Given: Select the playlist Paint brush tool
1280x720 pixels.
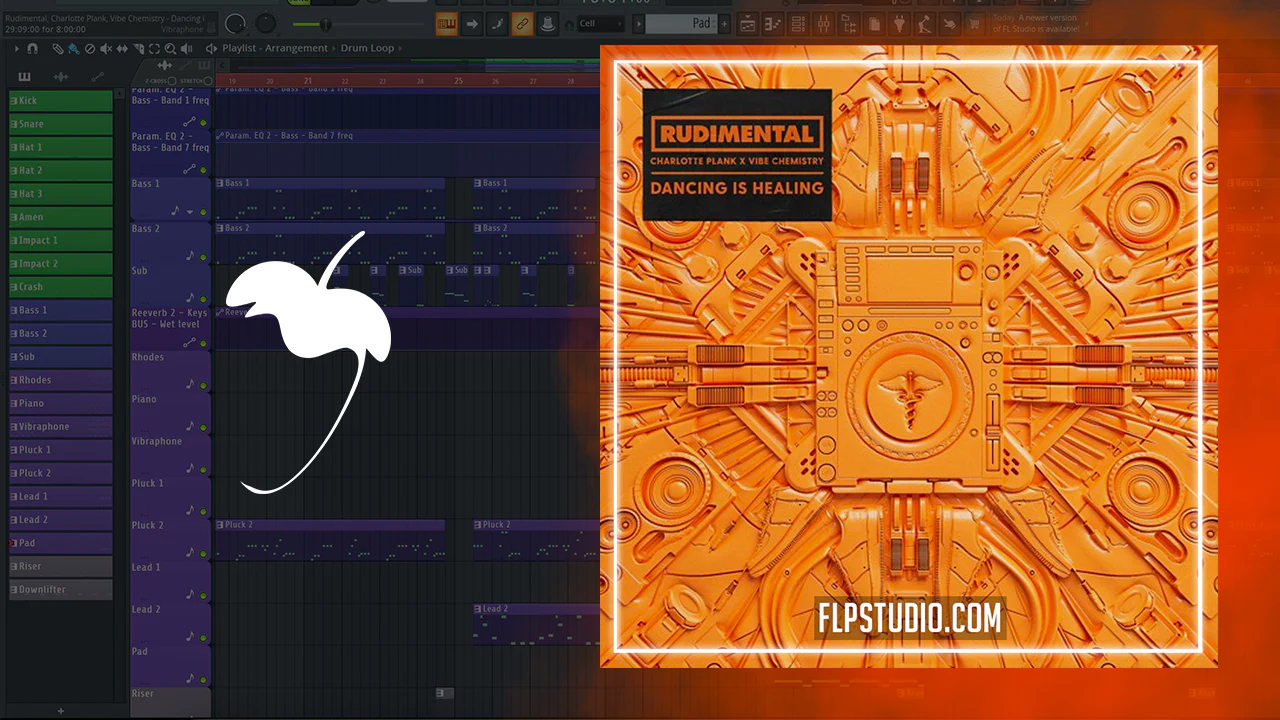Looking at the screenshot, I should [x=74, y=48].
